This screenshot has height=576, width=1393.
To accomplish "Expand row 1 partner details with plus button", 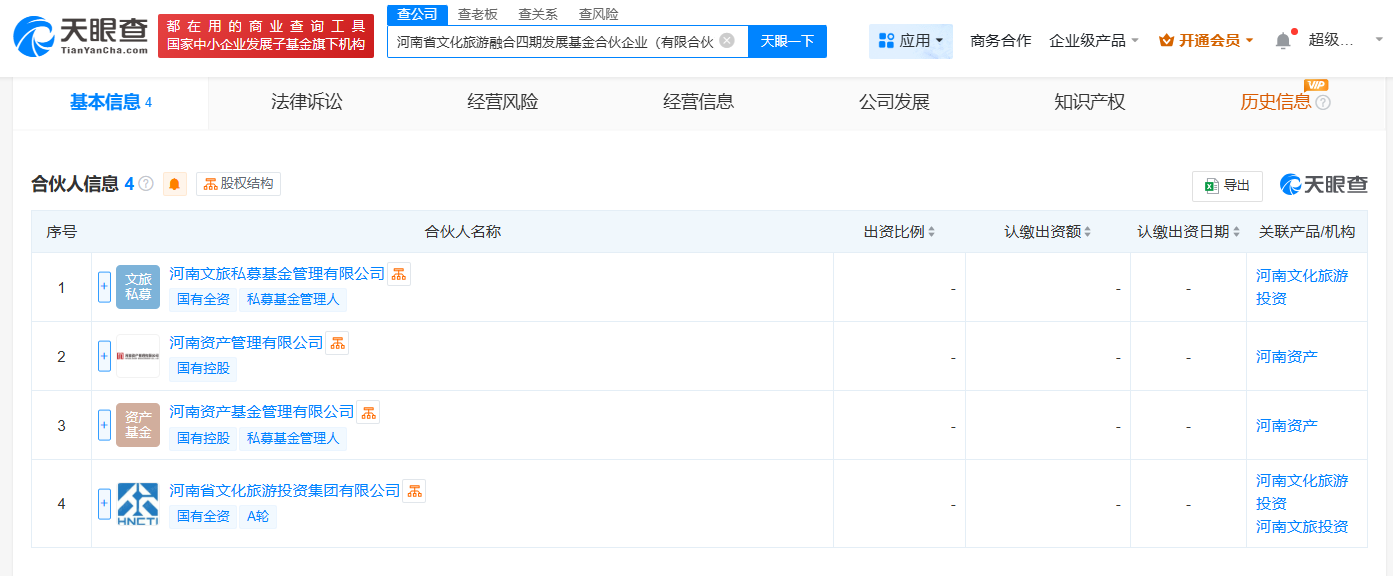I will pos(104,287).
